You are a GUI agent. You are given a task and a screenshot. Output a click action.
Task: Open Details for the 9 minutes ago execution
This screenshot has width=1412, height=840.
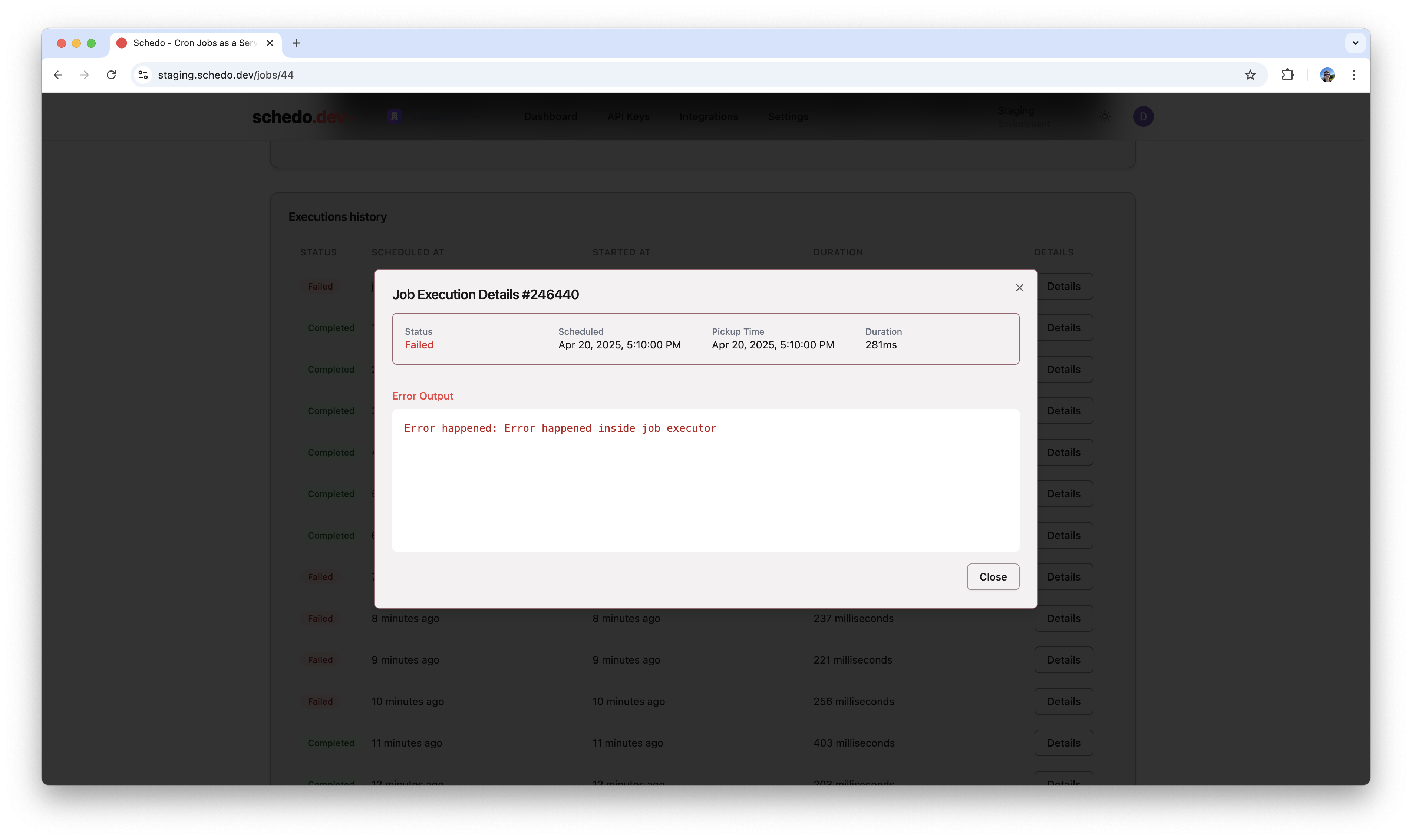(x=1063, y=659)
